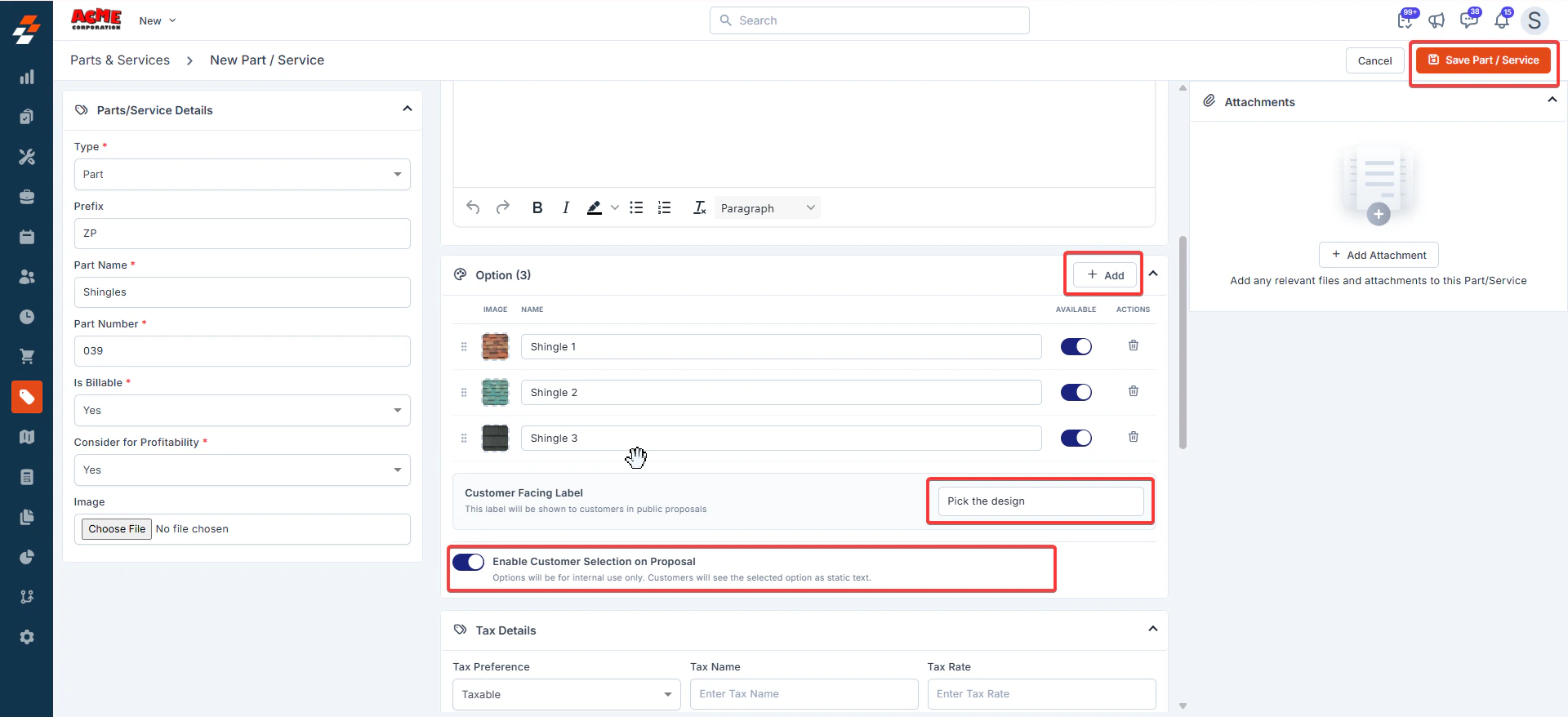The width and height of the screenshot is (1568, 717).
Task: Open the Shingle 2 teal image thumbnail
Action: (495, 392)
